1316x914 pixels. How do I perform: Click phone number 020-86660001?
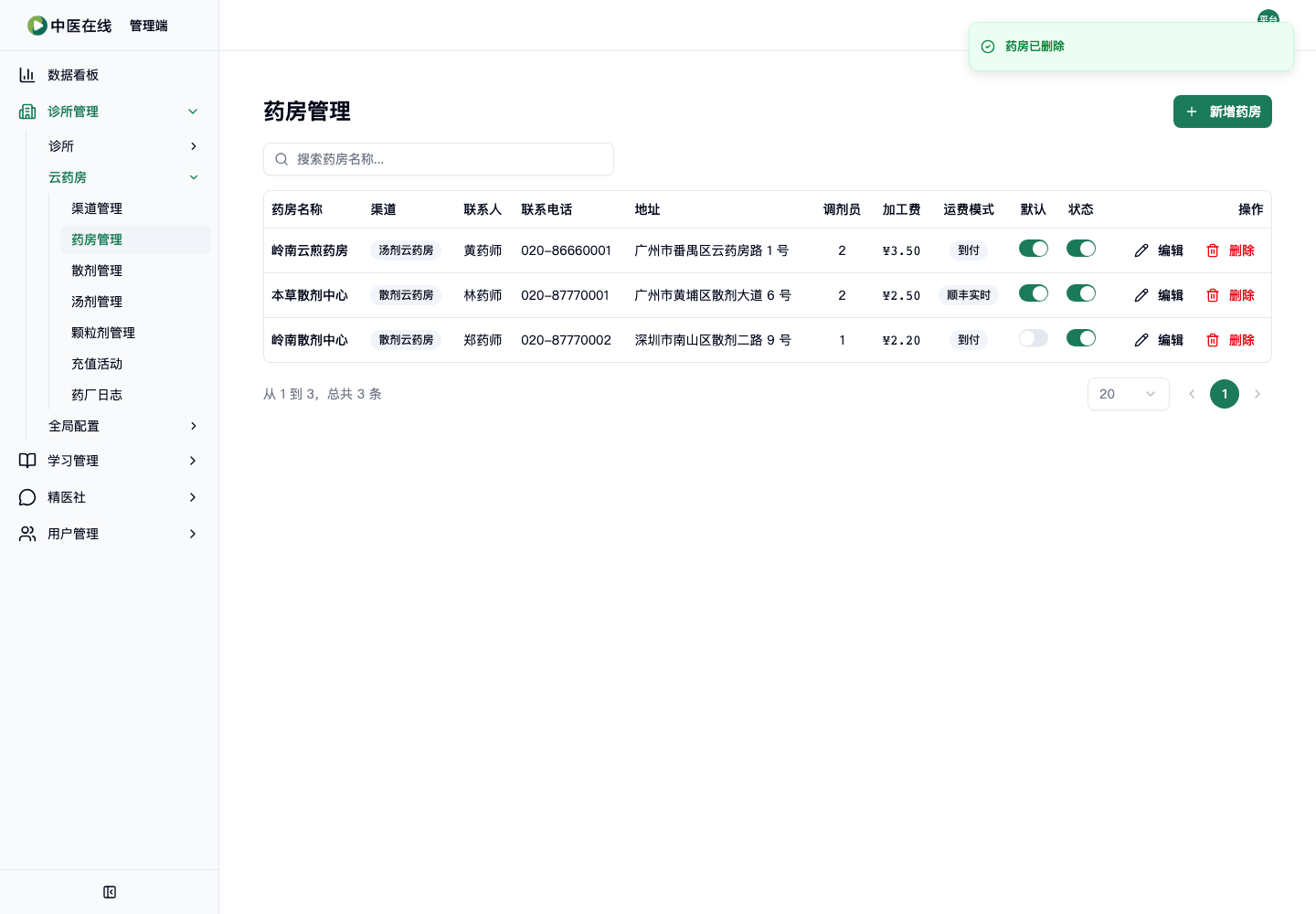tap(566, 250)
